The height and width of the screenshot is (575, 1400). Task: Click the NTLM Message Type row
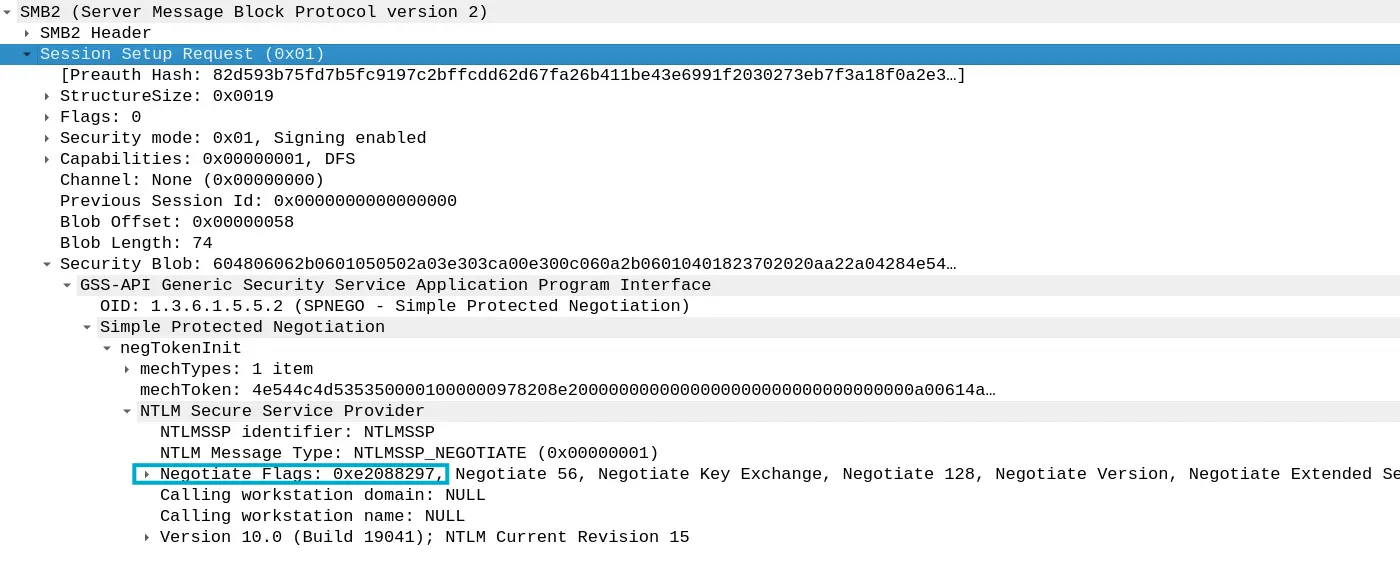pos(409,453)
